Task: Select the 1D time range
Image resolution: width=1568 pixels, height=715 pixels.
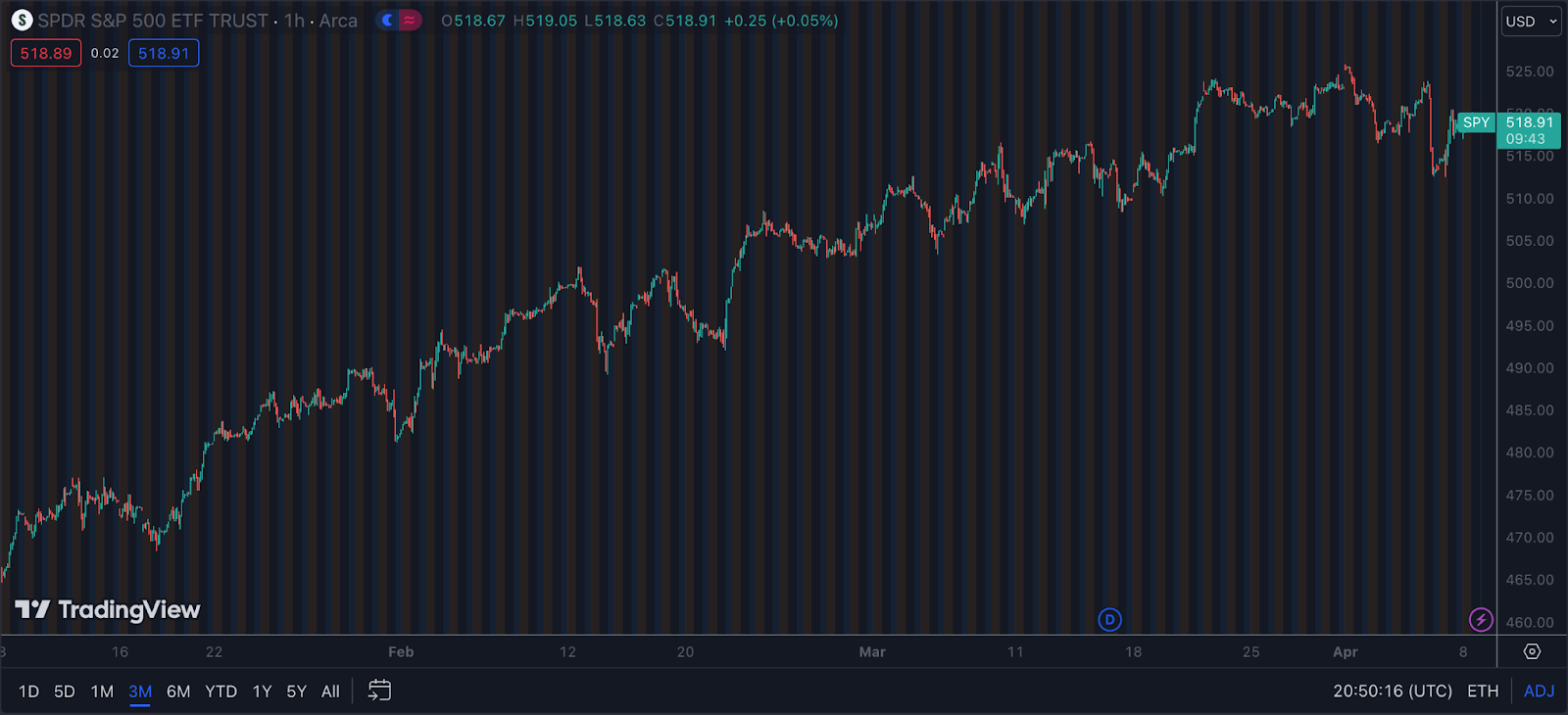Action: (29, 691)
